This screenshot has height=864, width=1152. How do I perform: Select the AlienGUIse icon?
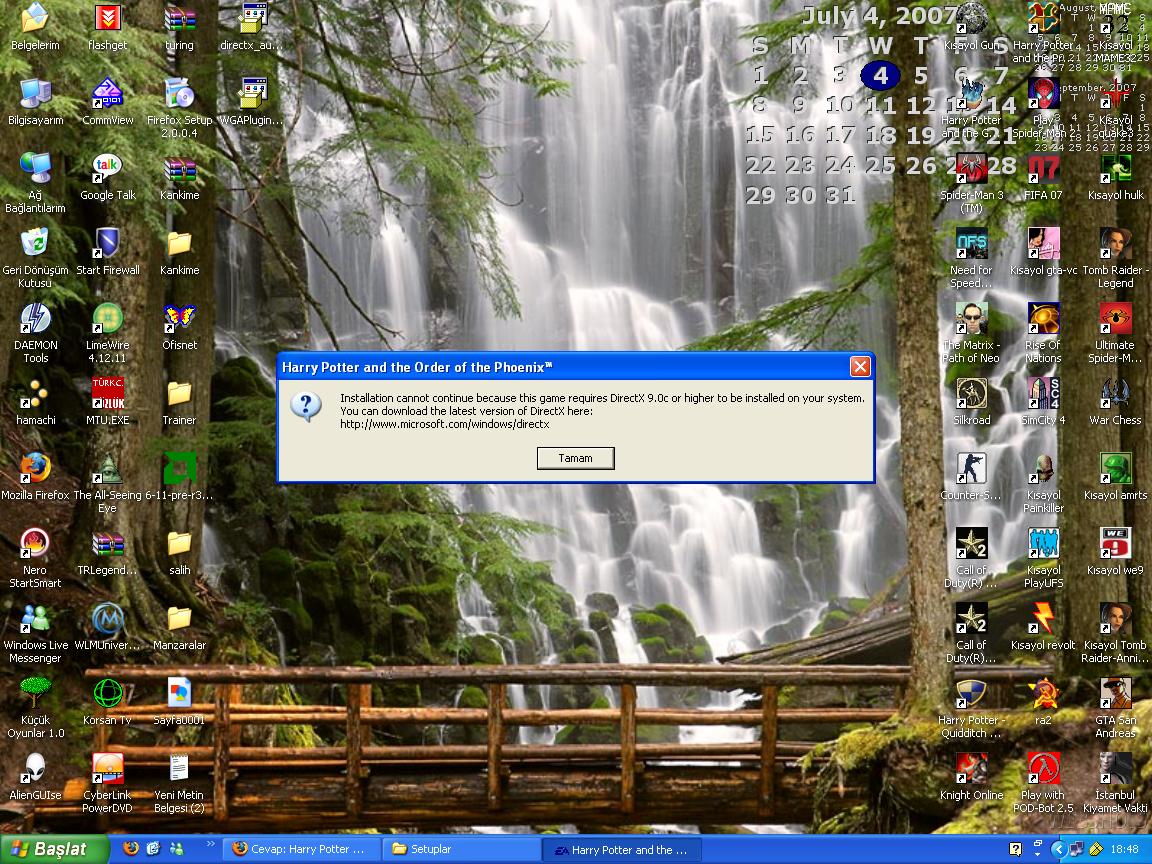click(x=35, y=777)
